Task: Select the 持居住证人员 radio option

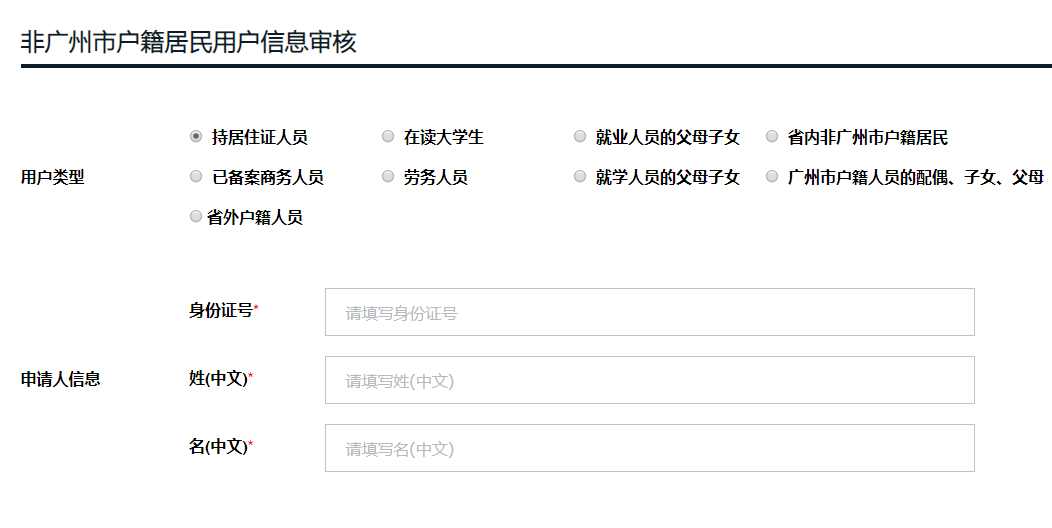Action: point(196,136)
